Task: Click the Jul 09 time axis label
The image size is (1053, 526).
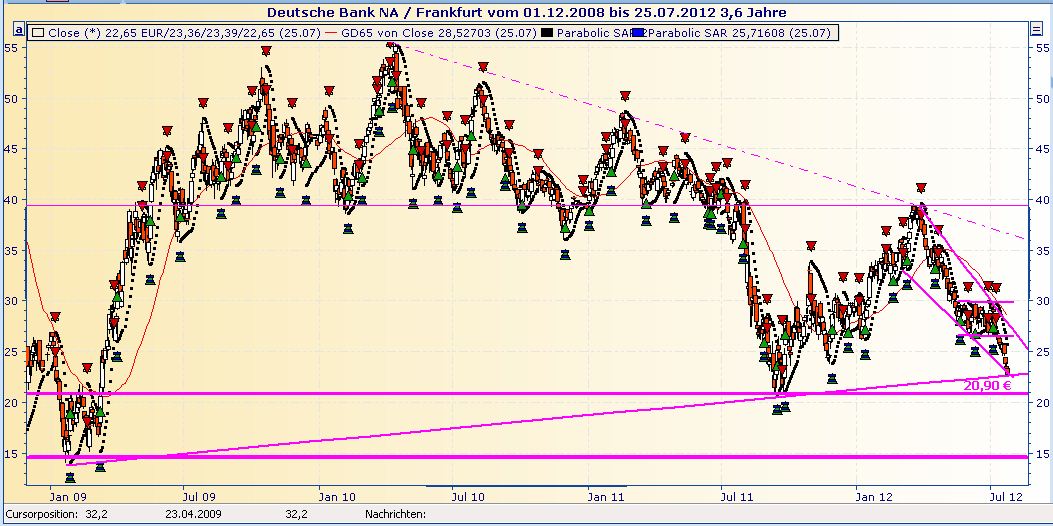Action: pyautogui.click(x=201, y=497)
